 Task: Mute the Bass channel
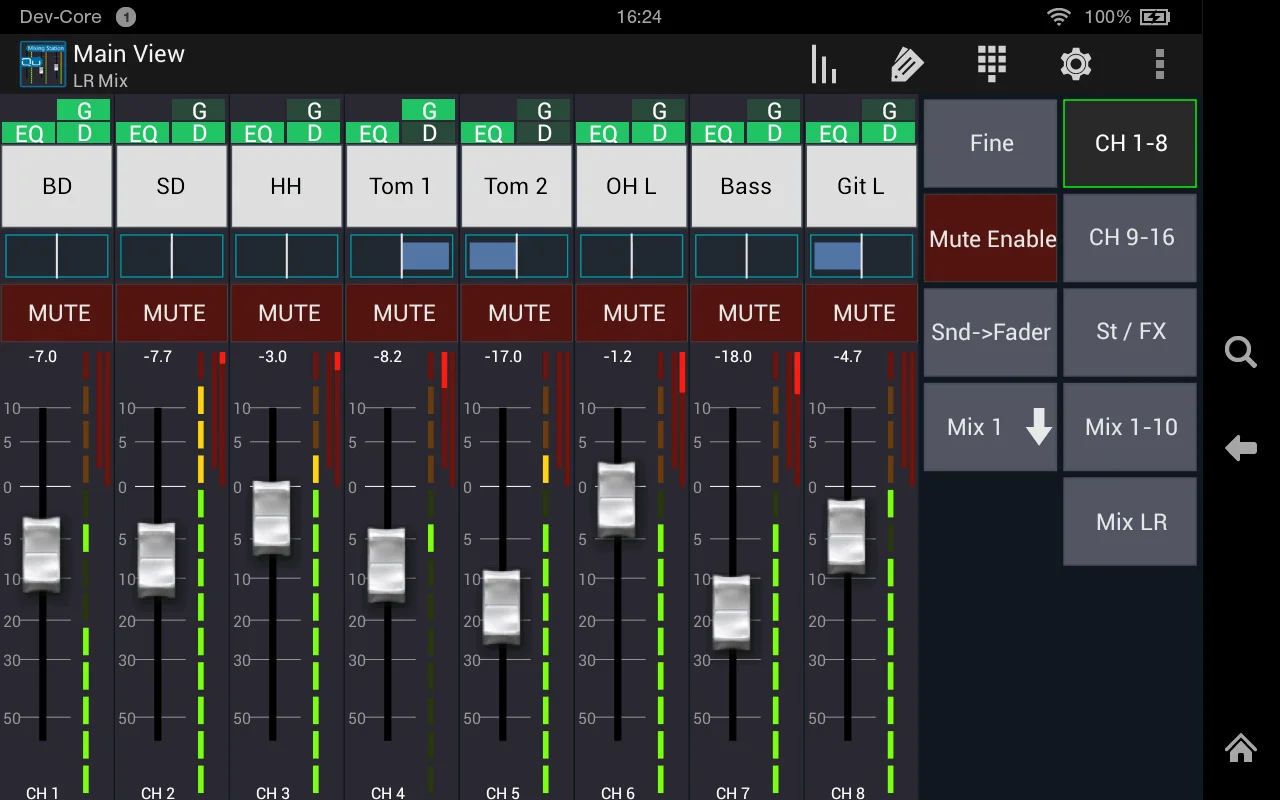point(748,313)
